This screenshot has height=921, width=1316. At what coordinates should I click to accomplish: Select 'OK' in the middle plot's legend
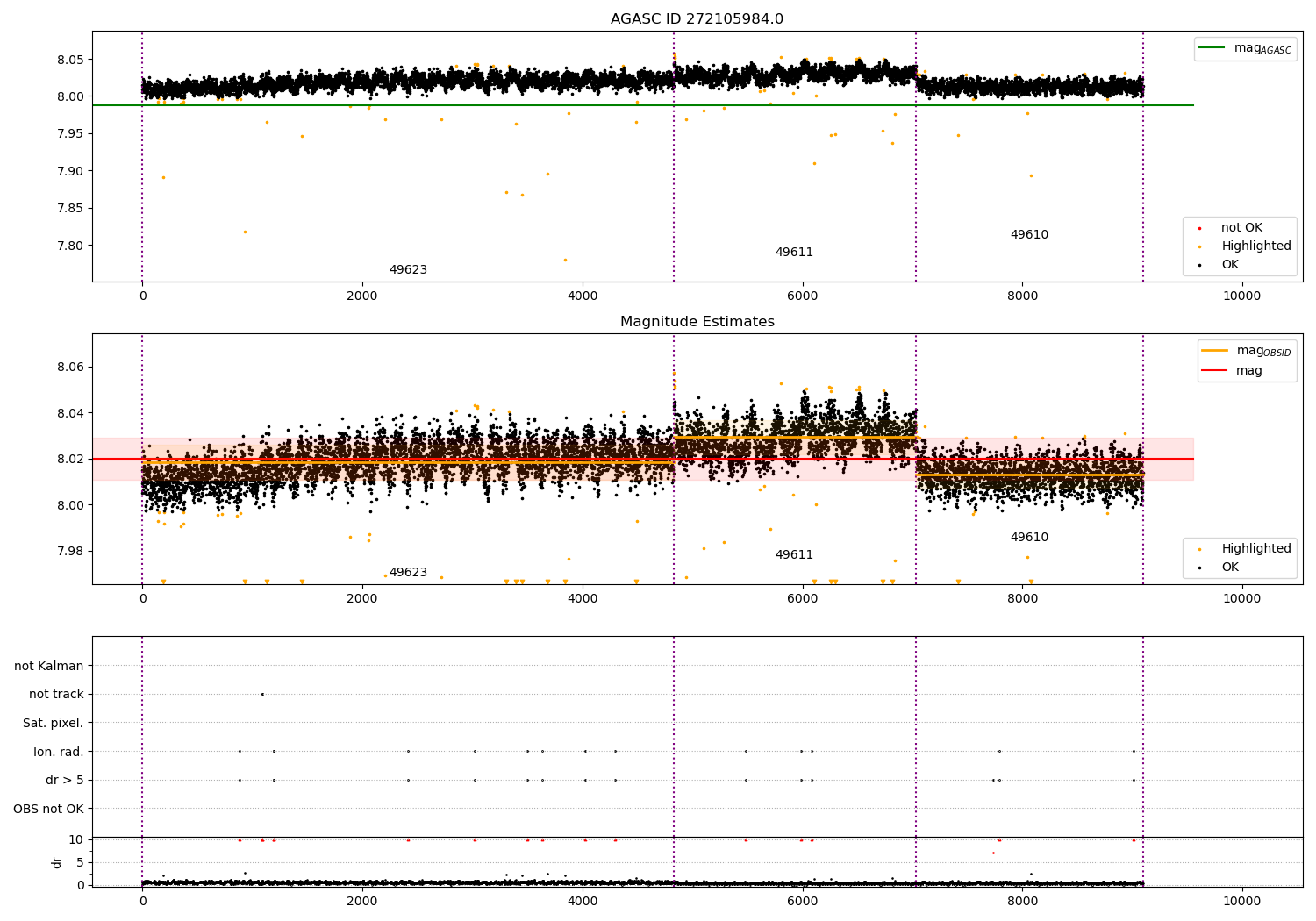pos(1219,568)
